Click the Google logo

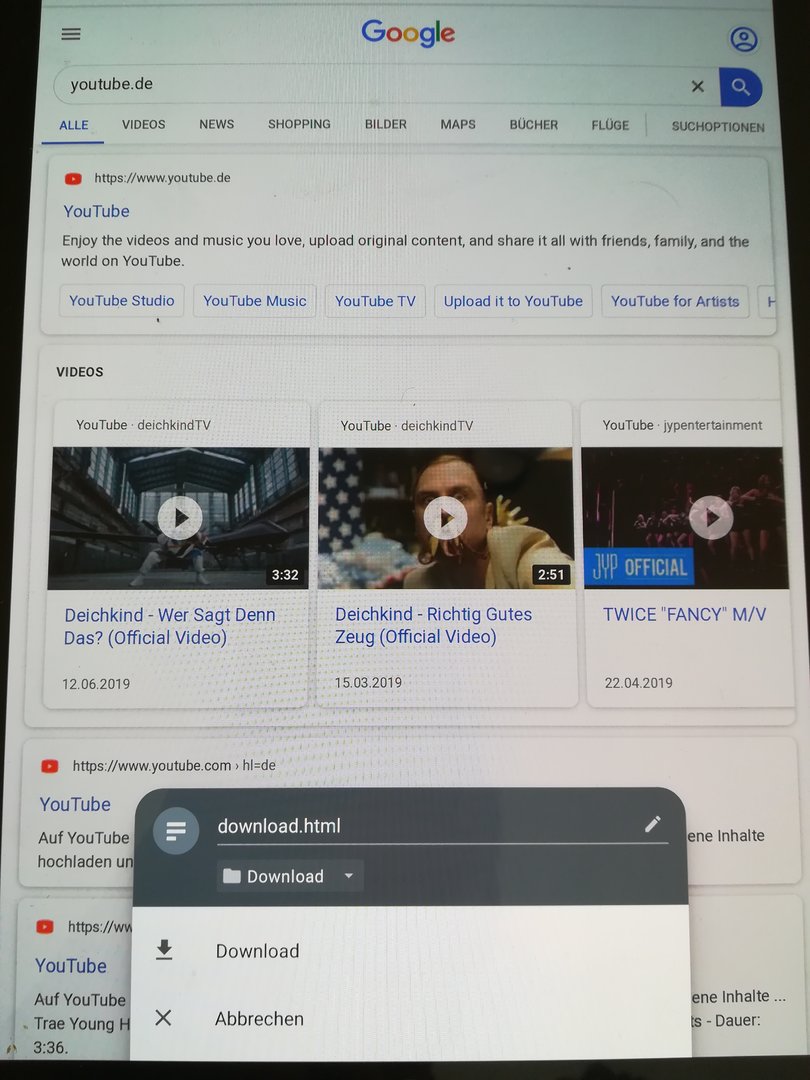click(x=408, y=33)
